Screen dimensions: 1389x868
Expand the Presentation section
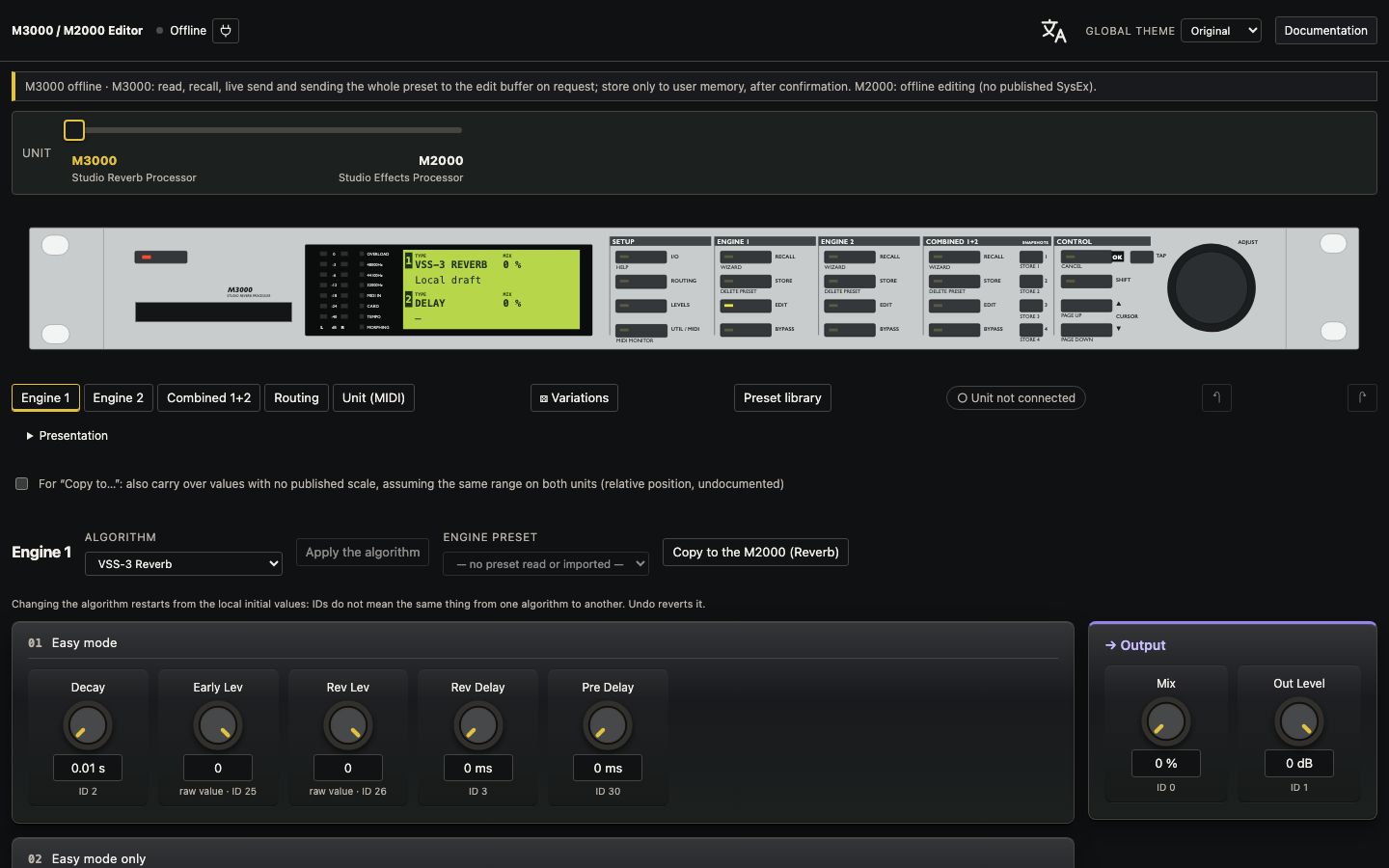[x=67, y=436]
